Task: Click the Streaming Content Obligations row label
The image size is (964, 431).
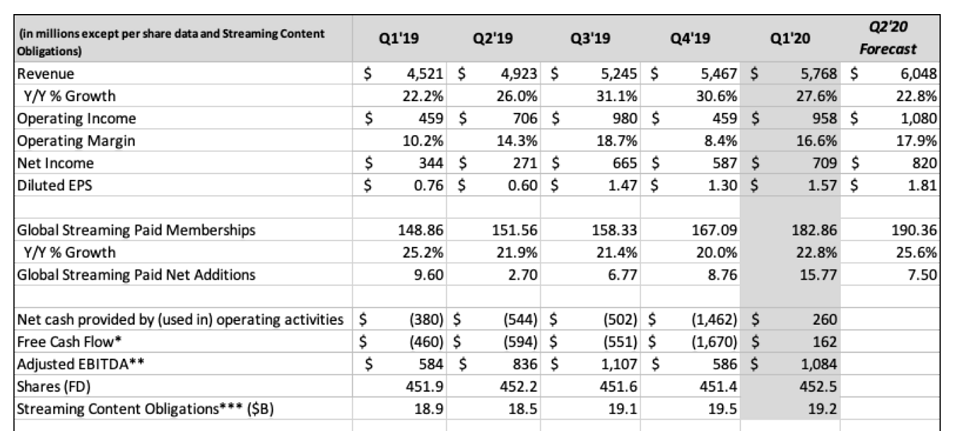Action: (140, 409)
